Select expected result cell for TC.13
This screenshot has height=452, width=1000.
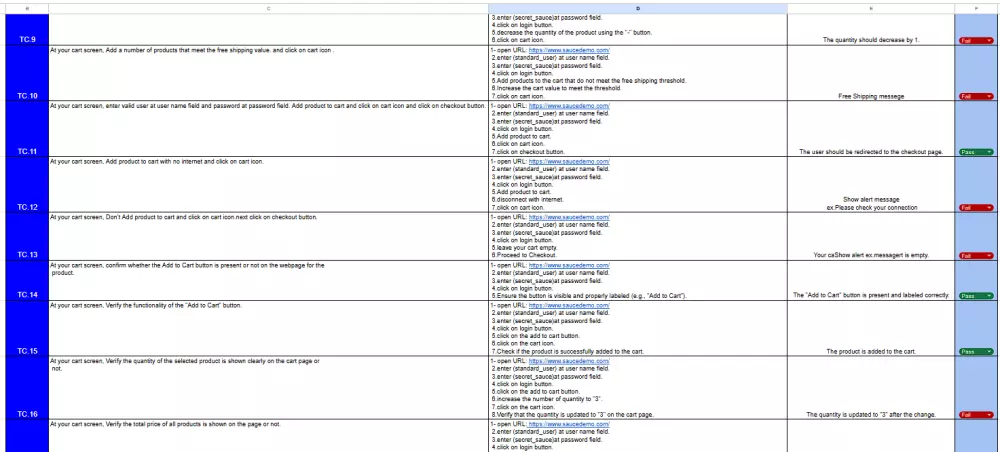871,237
